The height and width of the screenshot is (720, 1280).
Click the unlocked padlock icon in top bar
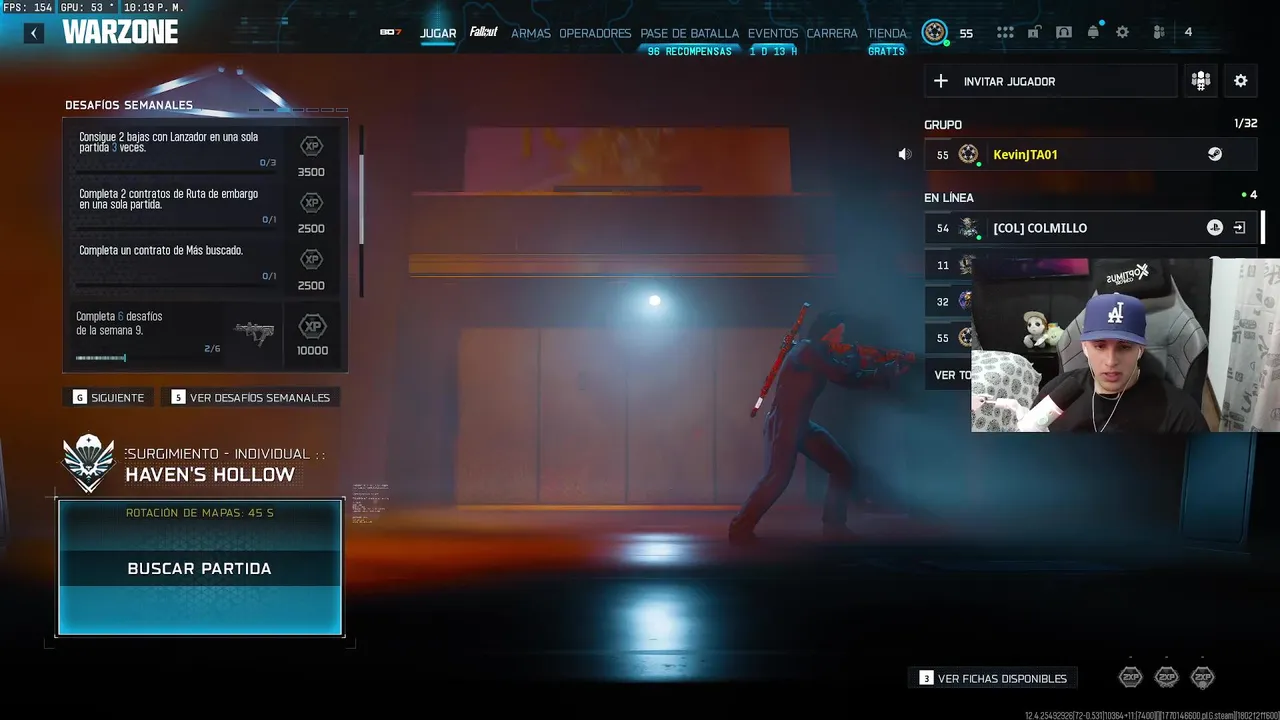tap(1034, 32)
